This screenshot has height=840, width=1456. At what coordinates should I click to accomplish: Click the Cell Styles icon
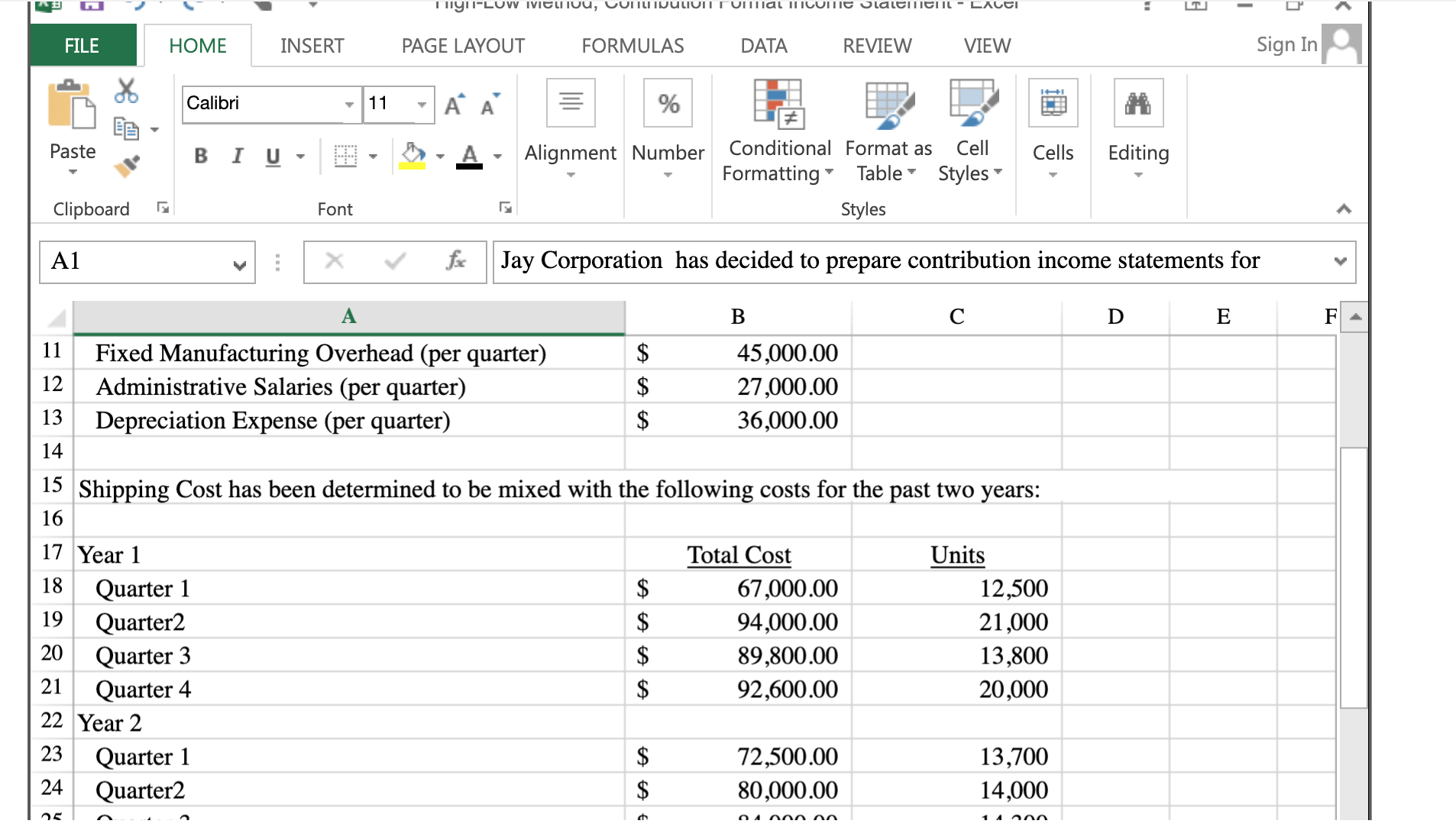[972, 105]
